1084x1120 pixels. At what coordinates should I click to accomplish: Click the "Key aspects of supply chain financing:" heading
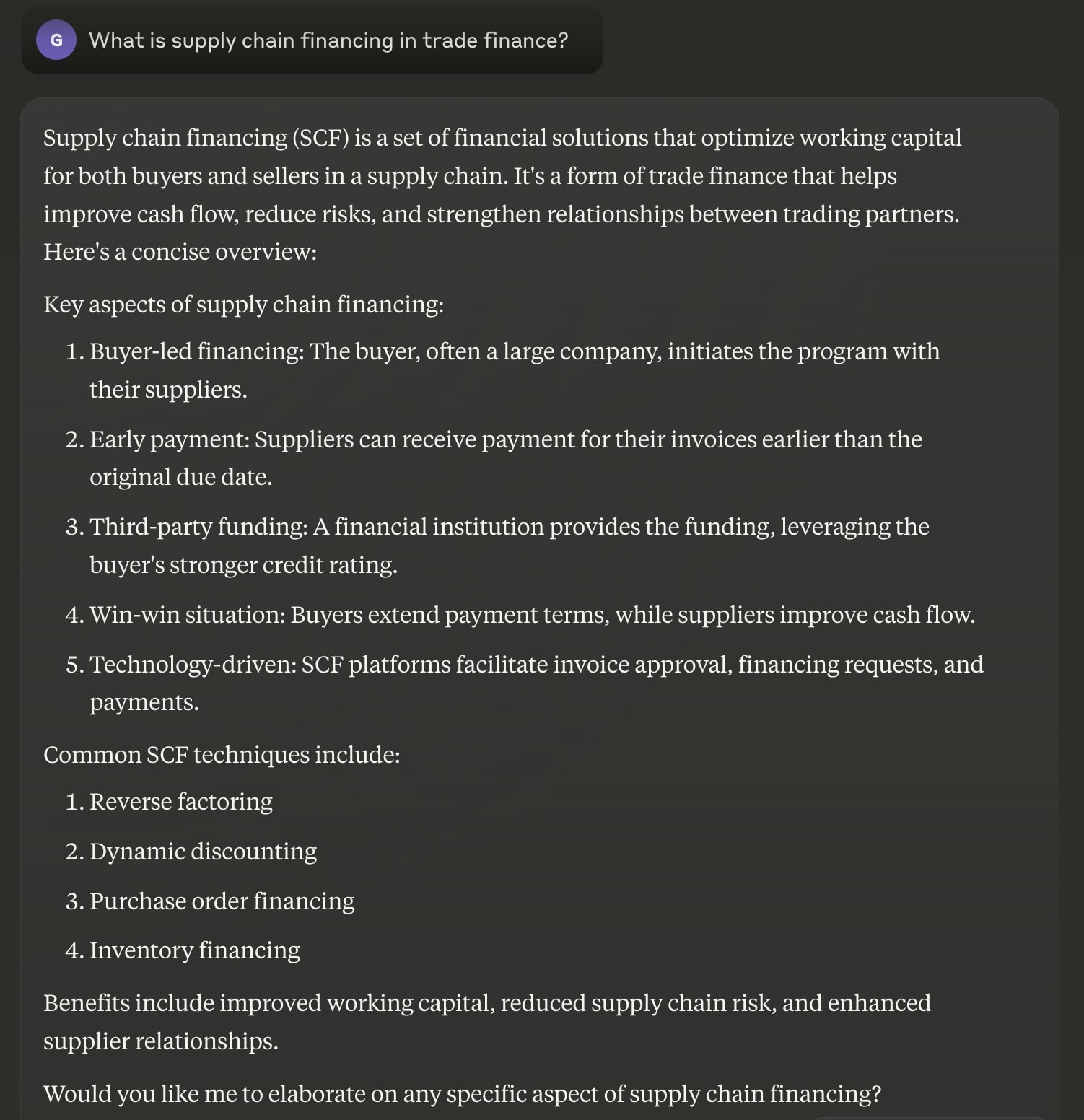[x=243, y=305]
